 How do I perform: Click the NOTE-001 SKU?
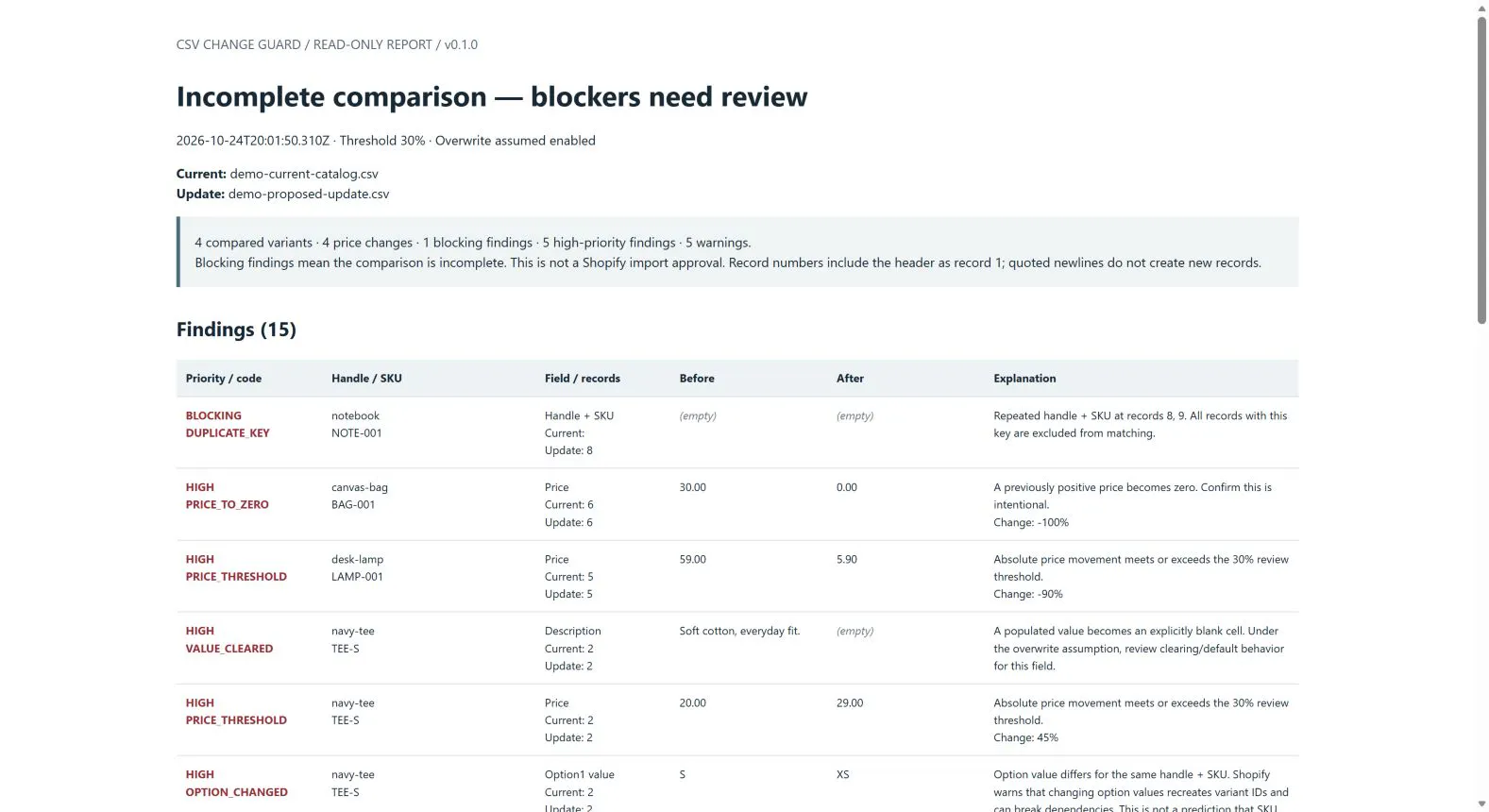(x=357, y=433)
